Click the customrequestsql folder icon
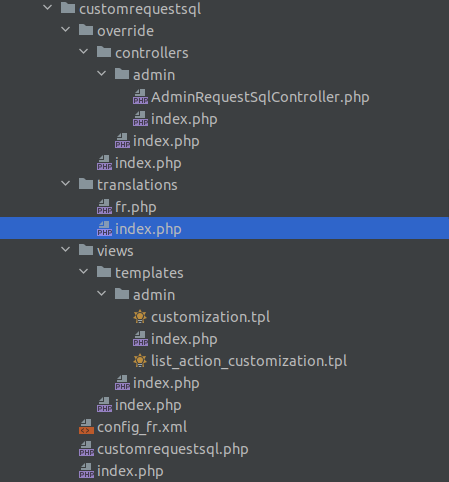Viewport: 449px width, 482px height. [68, 8]
